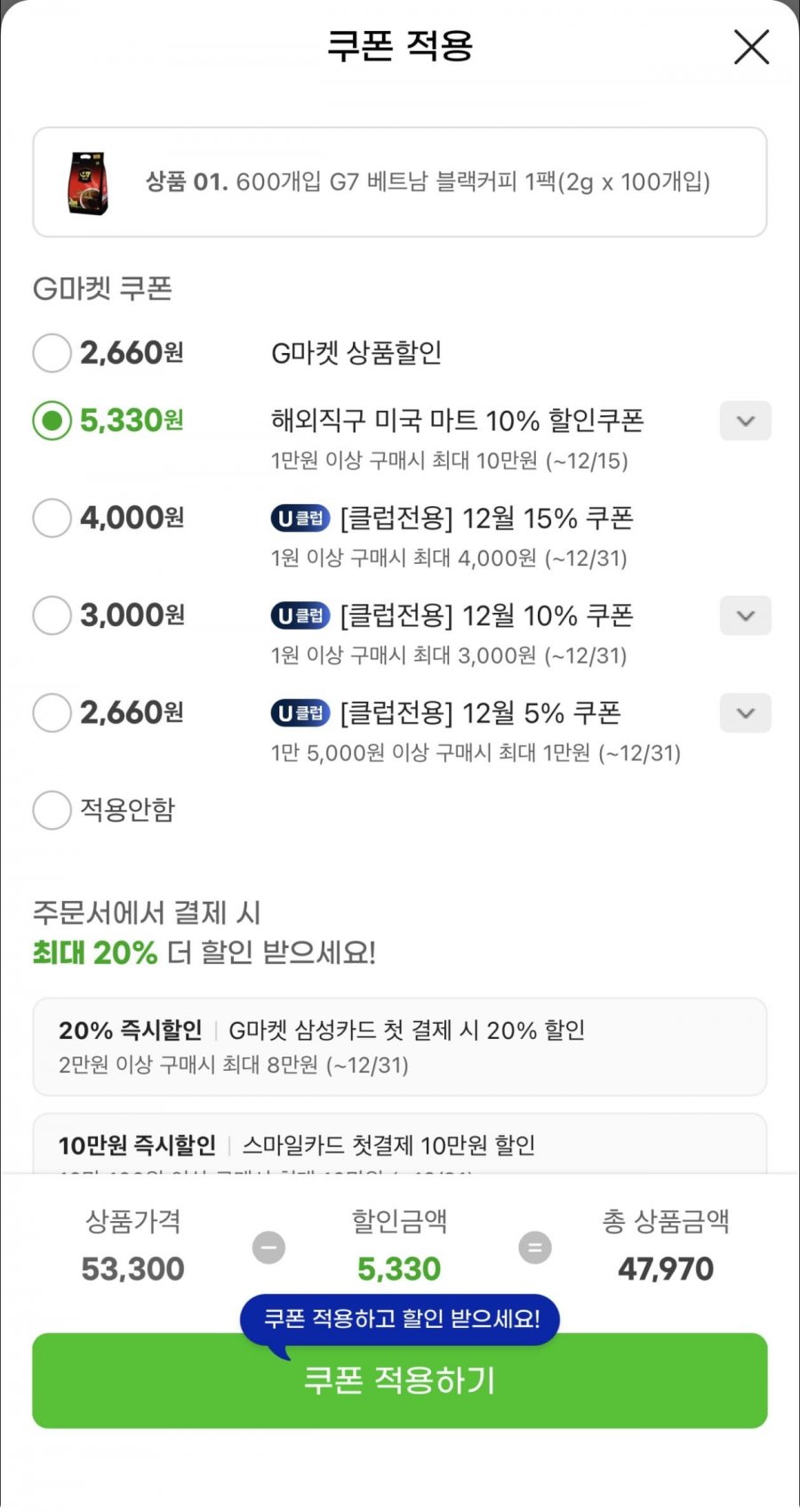Tap the U클럽 badge on 5% coupon
Viewport: 800px width, 1512px height.
click(300, 713)
